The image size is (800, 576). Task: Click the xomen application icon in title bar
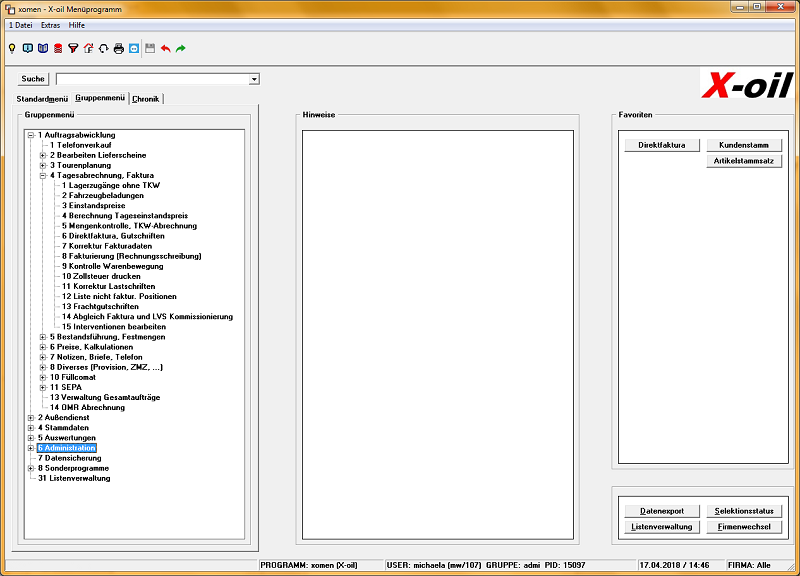tap(10, 9)
